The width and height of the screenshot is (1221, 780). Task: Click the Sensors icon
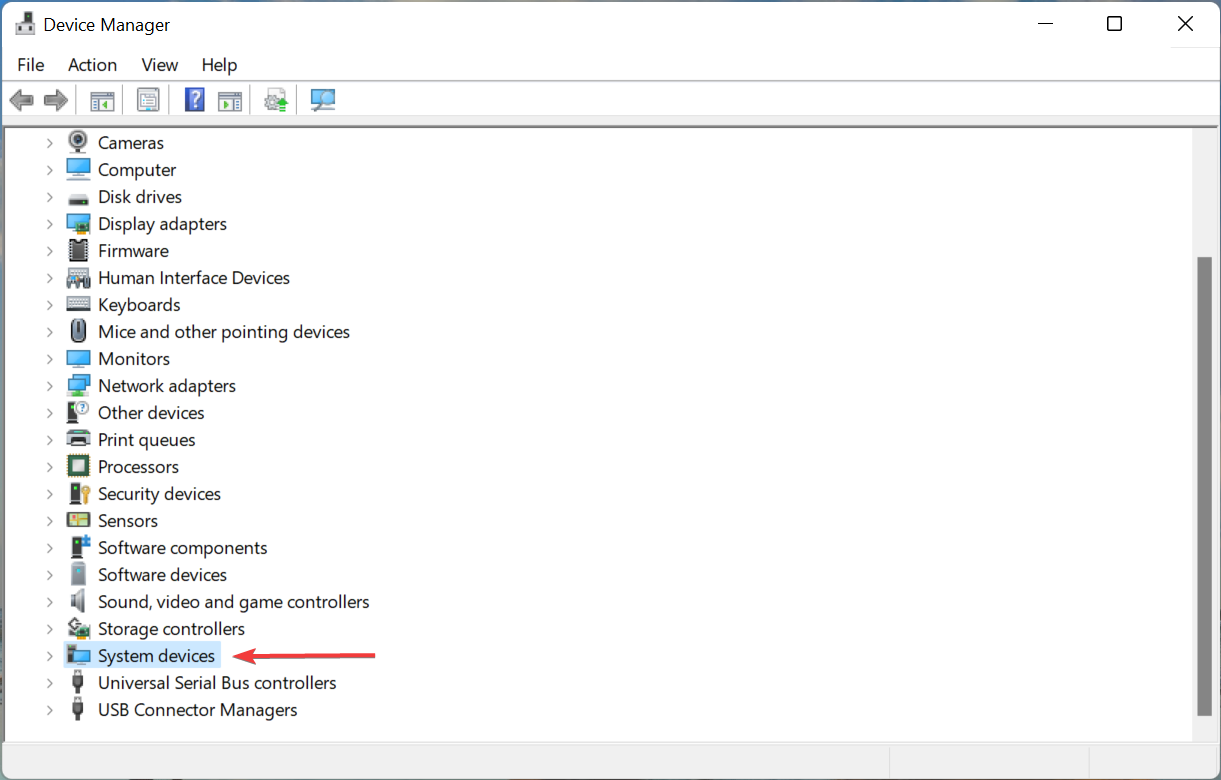pos(78,520)
